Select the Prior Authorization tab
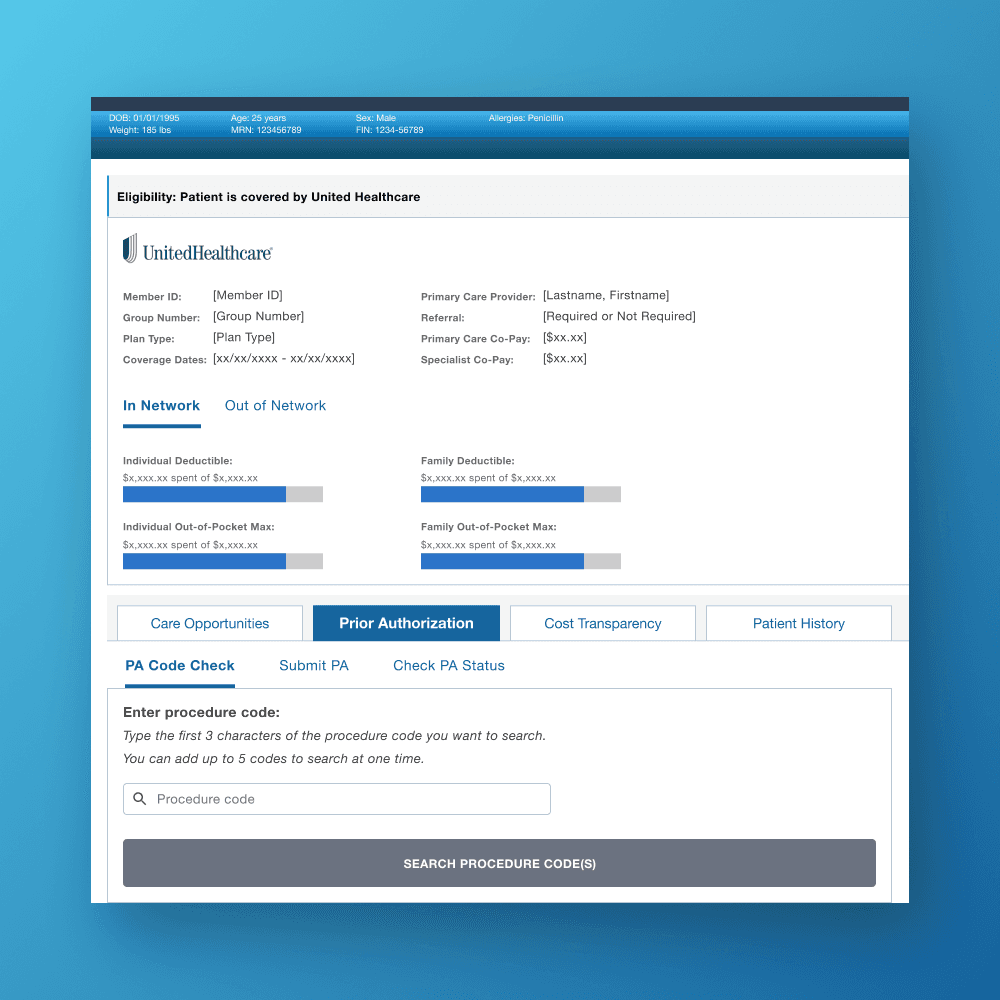 click(x=406, y=623)
